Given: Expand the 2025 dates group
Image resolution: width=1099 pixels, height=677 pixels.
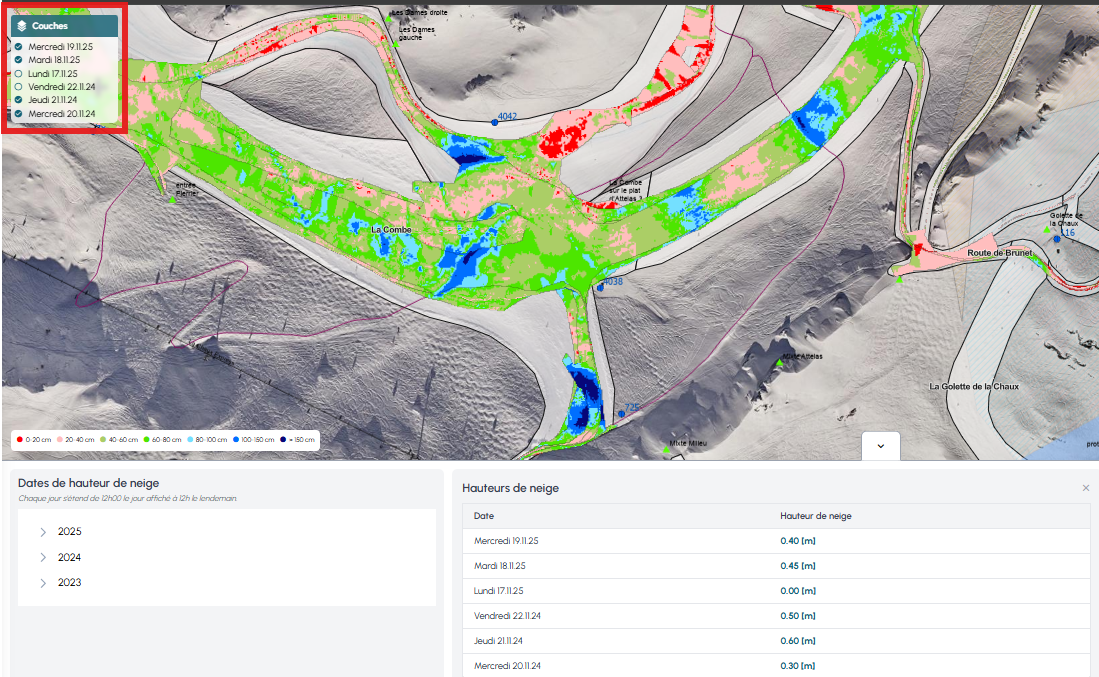Looking at the screenshot, I should [43, 532].
